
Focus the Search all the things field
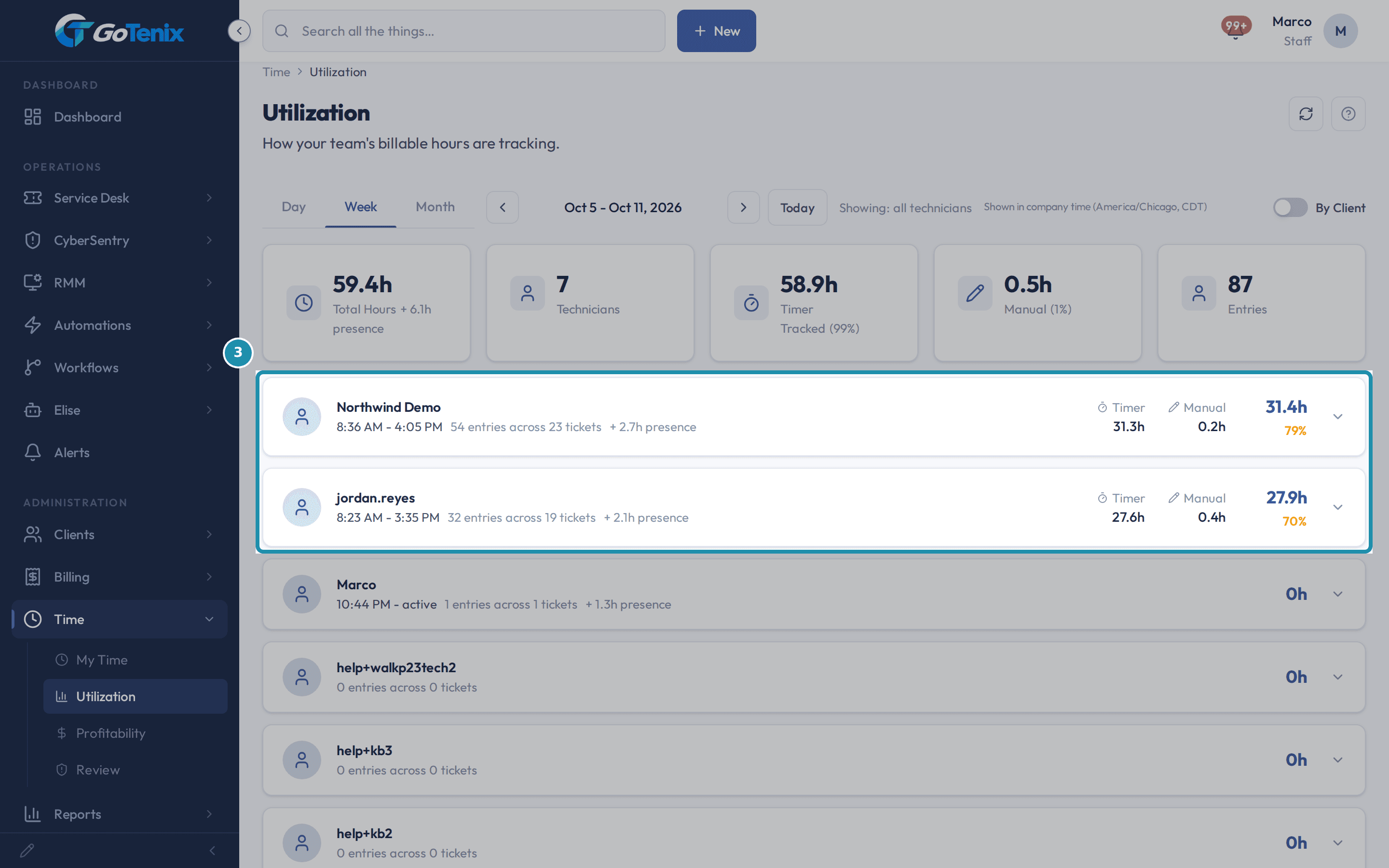[x=464, y=31]
